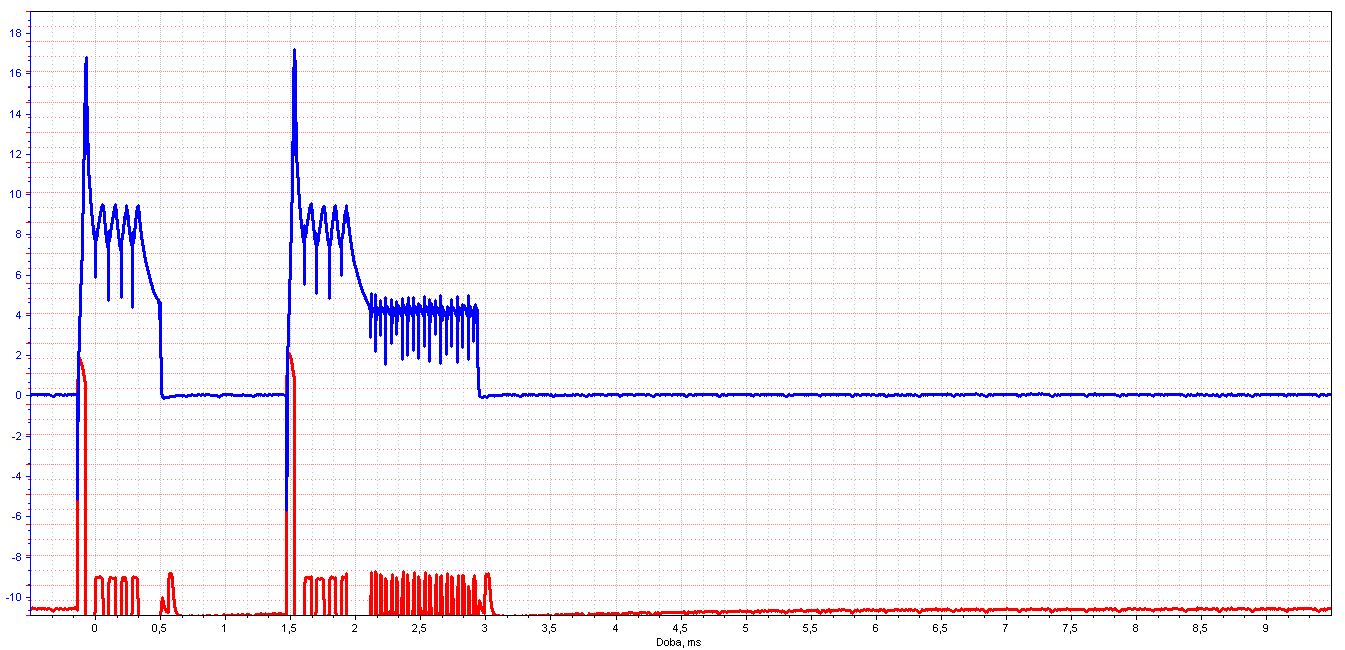This screenshot has height=650, width=1345.
Task: Click the 2,5 tick on time axis
Action: (x=420, y=628)
